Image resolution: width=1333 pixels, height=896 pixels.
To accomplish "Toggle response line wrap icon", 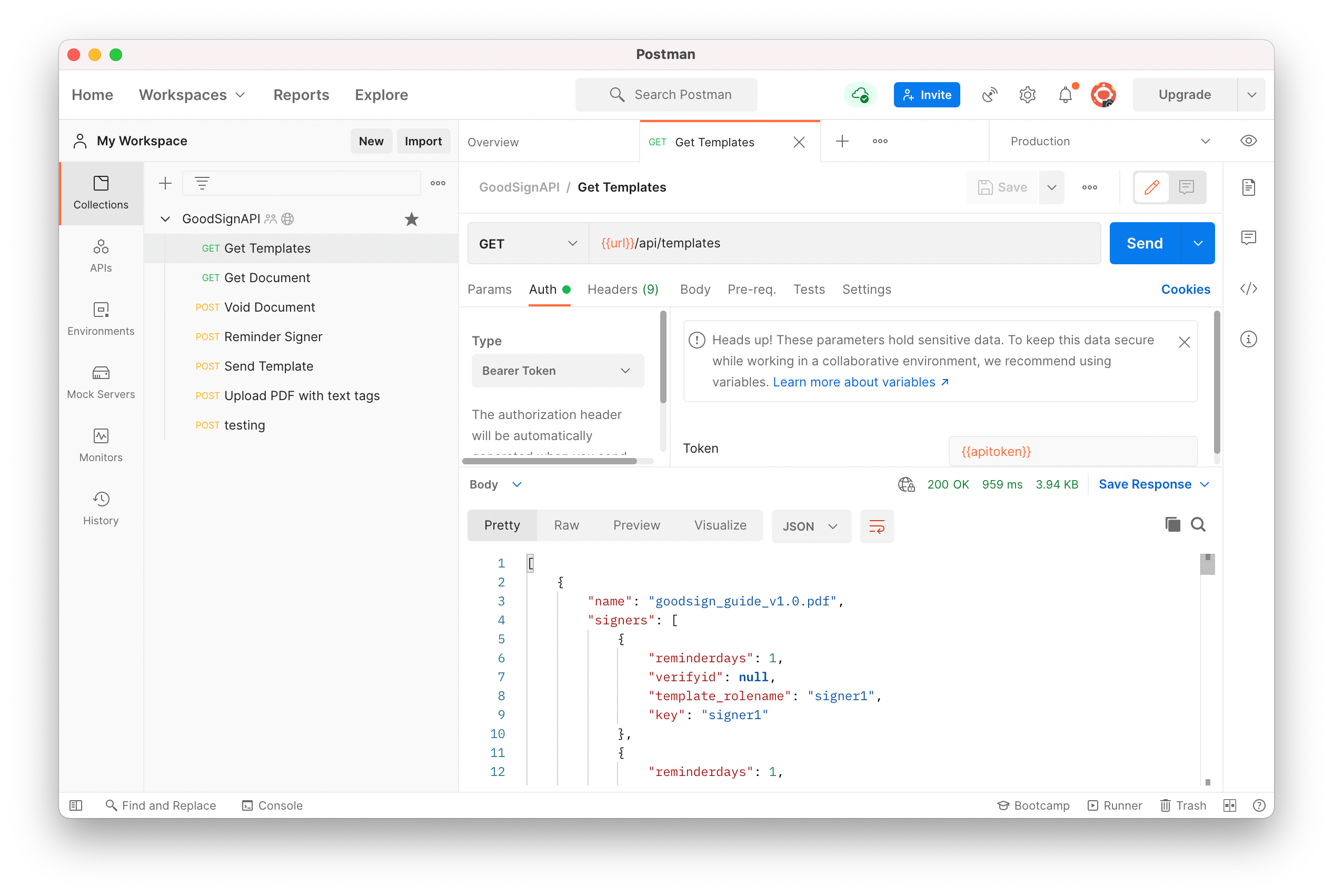I will (x=877, y=526).
